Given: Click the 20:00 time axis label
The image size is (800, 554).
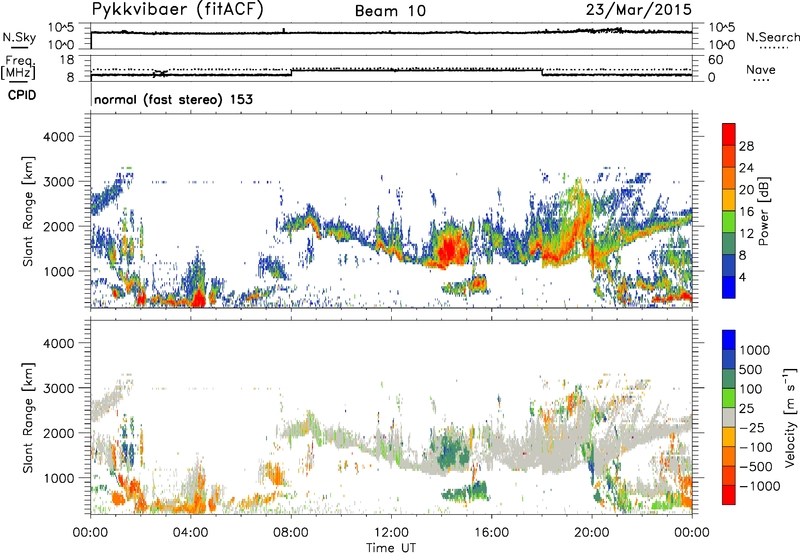Looking at the screenshot, I should (x=591, y=533).
